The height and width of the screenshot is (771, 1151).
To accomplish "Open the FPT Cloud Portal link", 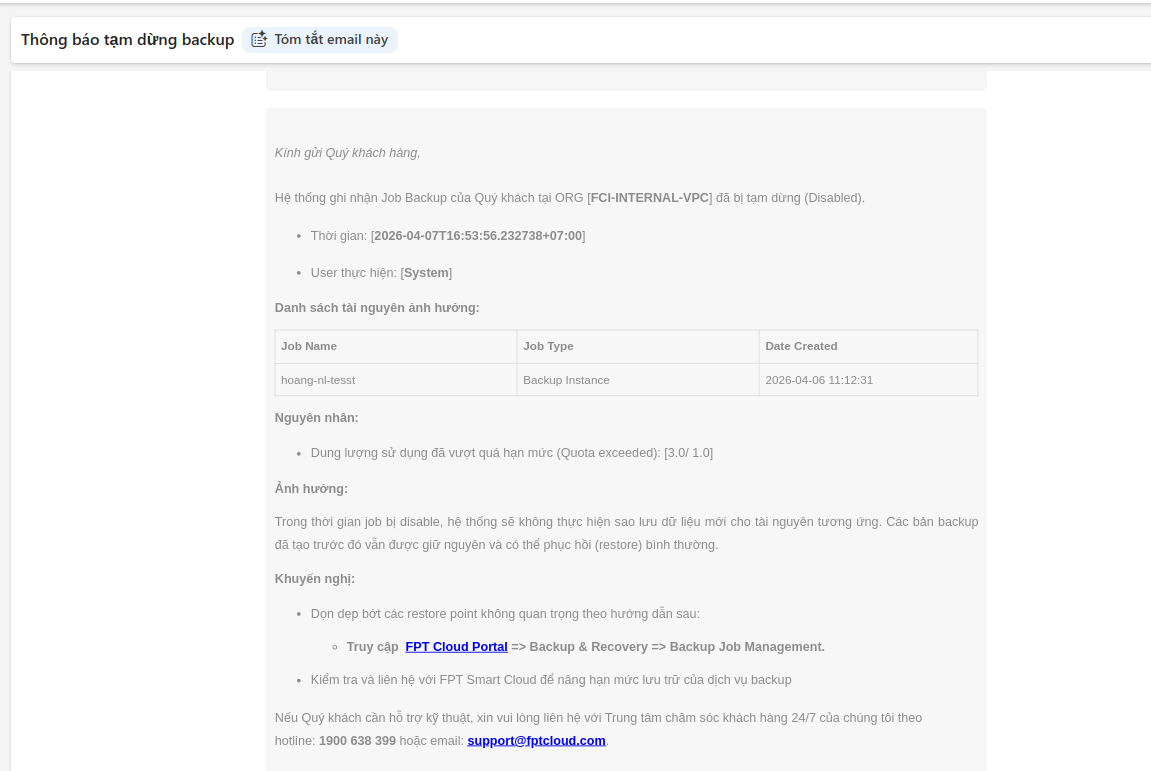I will point(456,647).
